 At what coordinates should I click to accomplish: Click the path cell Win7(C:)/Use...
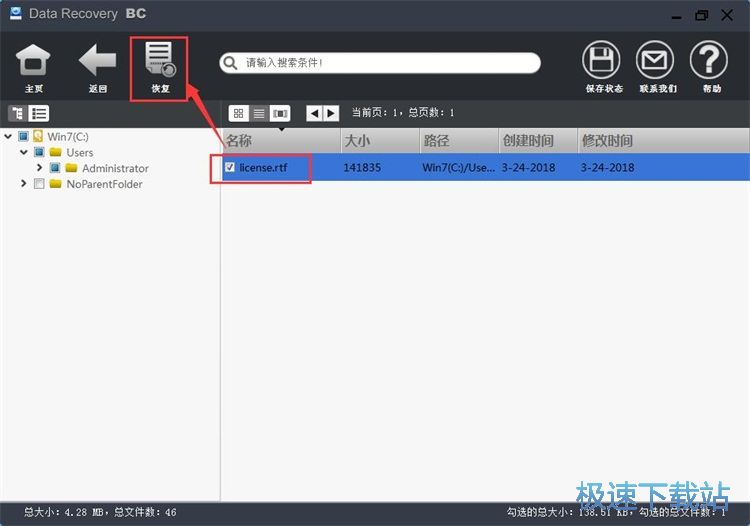pos(458,167)
